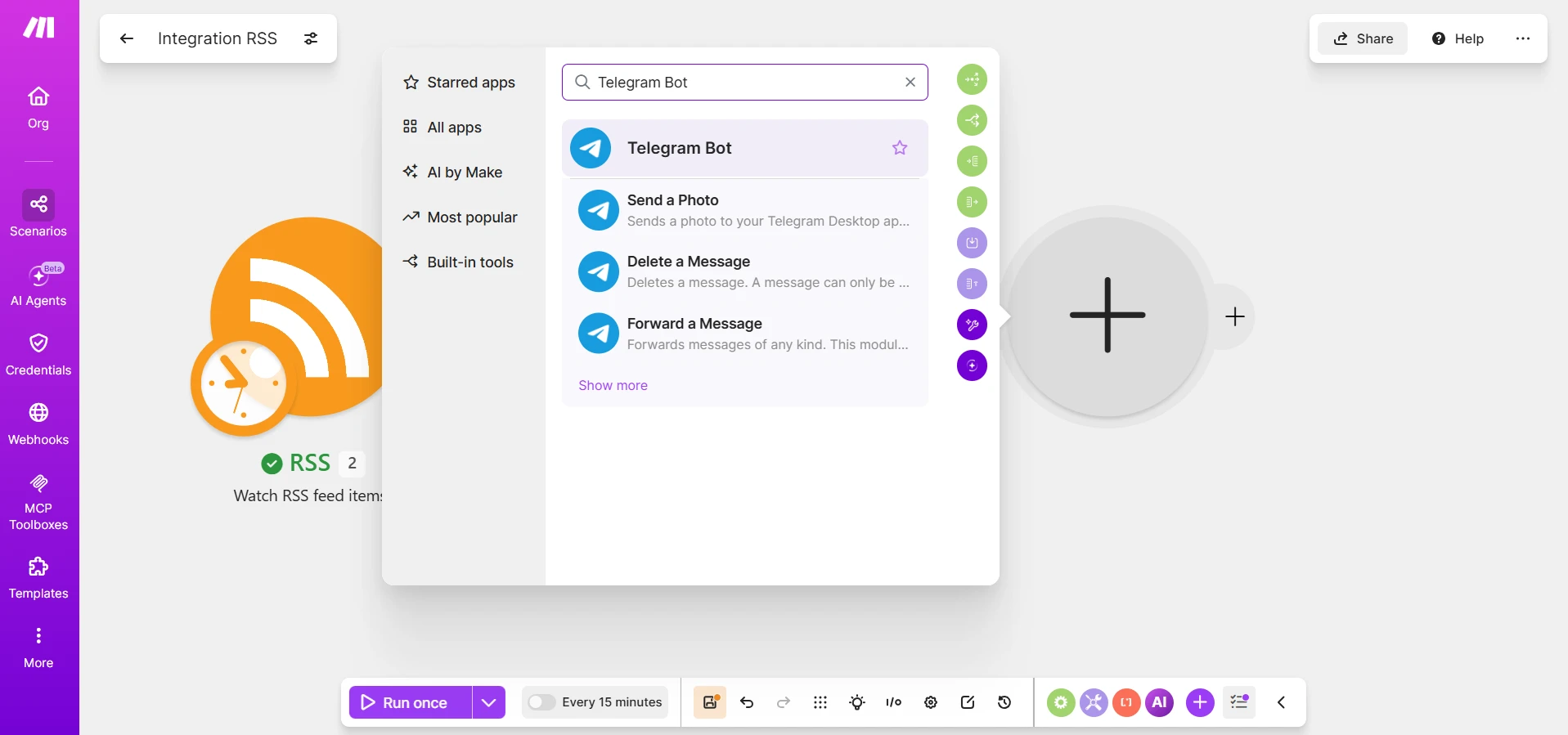Expand the Run once dropdown arrow
This screenshot has width=1568, height=735.
click(488, 702)
